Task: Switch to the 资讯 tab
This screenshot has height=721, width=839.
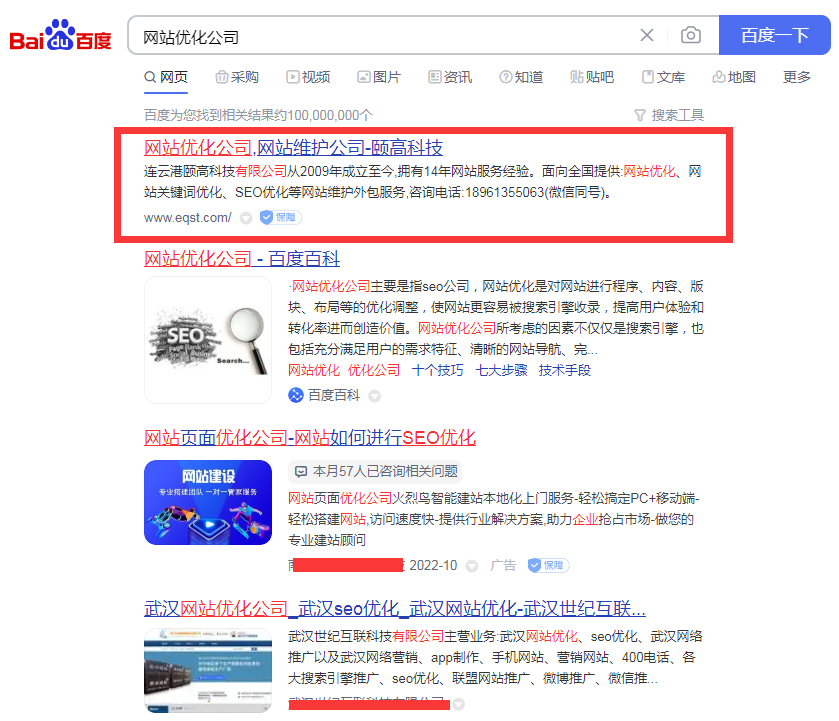Action: click(x=451, y=78)
